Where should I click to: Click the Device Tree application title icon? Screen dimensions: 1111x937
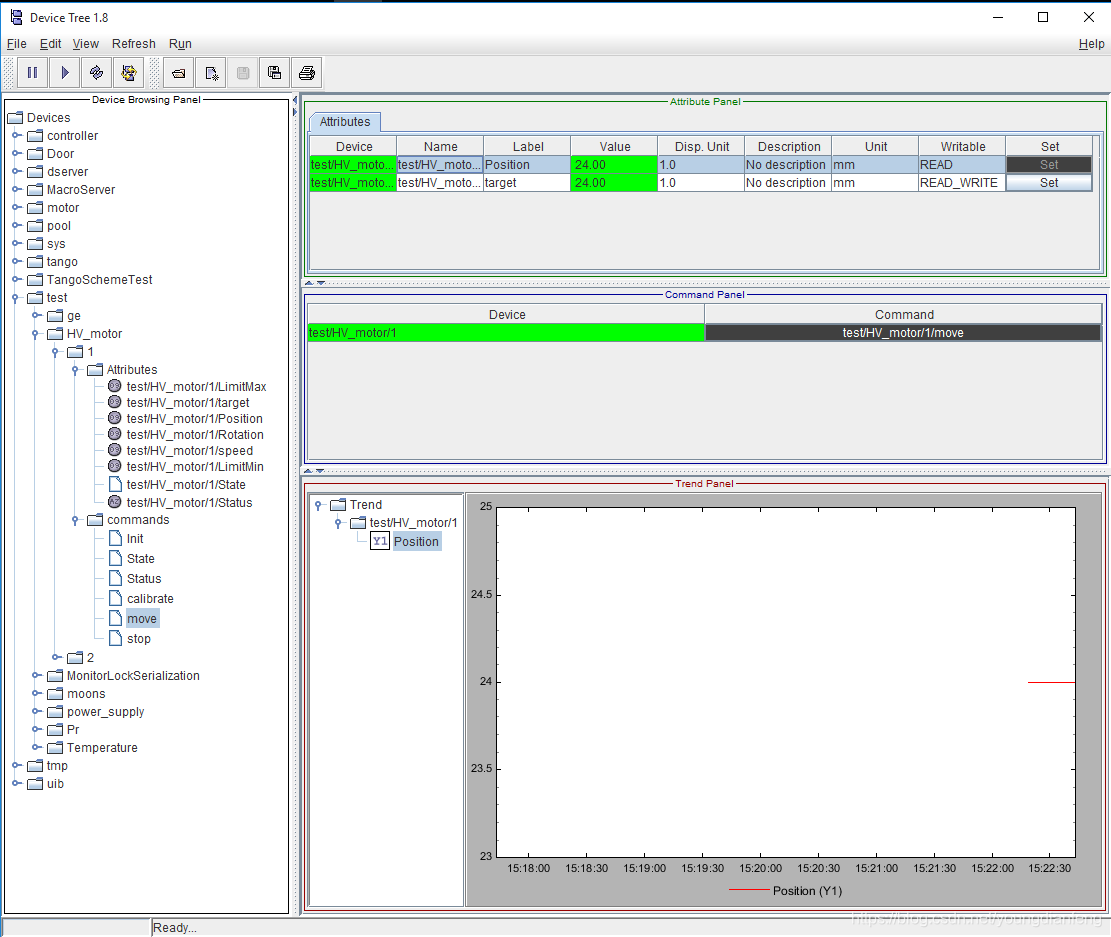[x=16, y=17]
